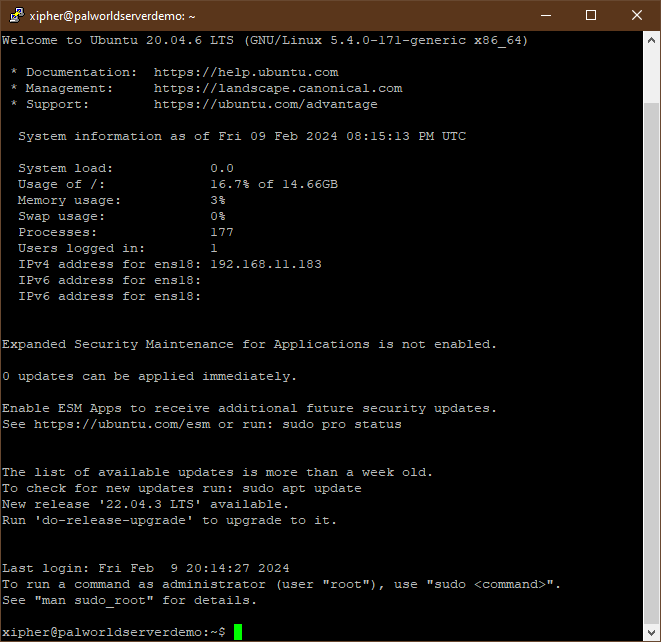Click the shell prompt xipher@palworldserverdemo:~$
Image resolution: width=661 pixels, height=642 pixels.
click(114, 632)
